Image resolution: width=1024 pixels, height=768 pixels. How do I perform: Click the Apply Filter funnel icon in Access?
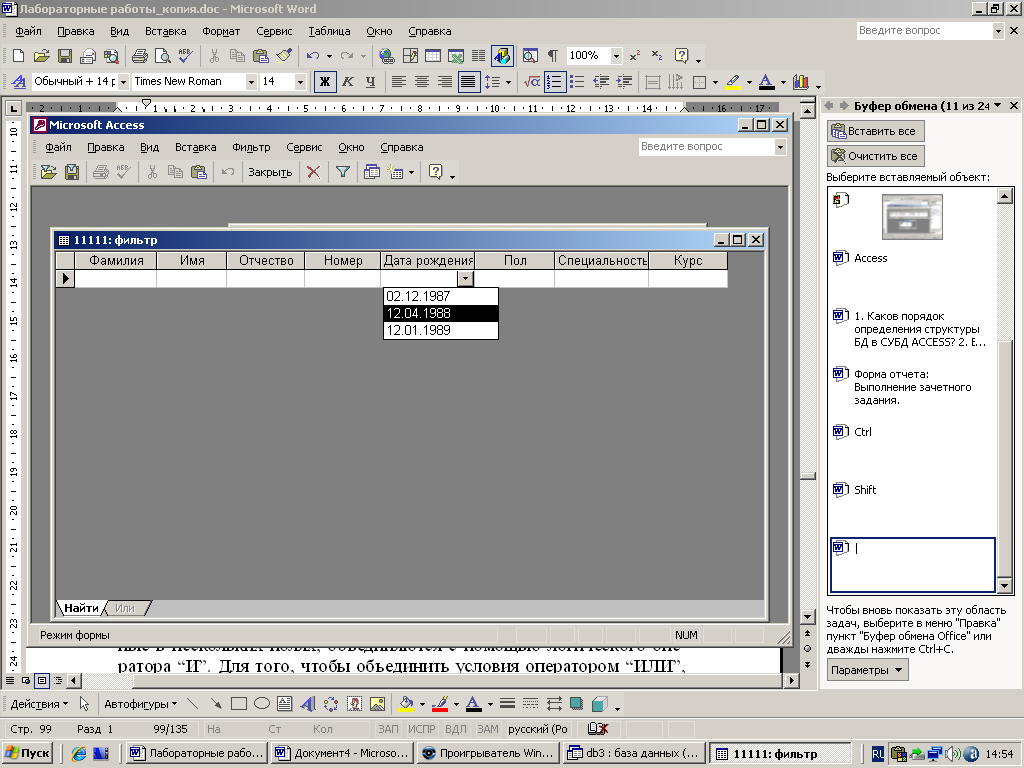coord(342,172)
